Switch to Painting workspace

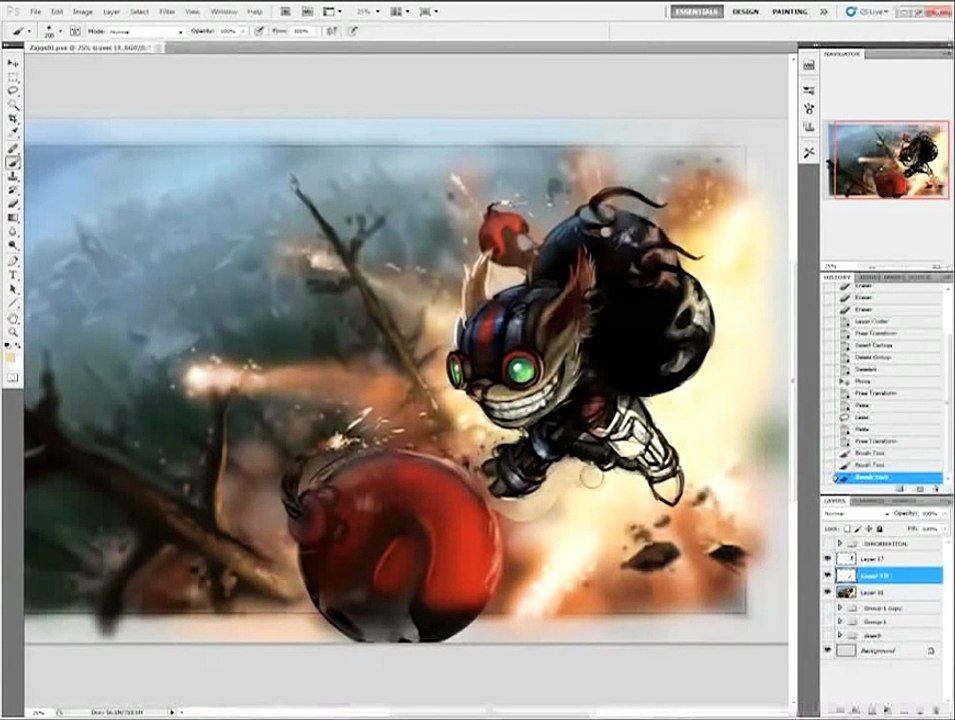pyautogui.click(x=790, y=12)
